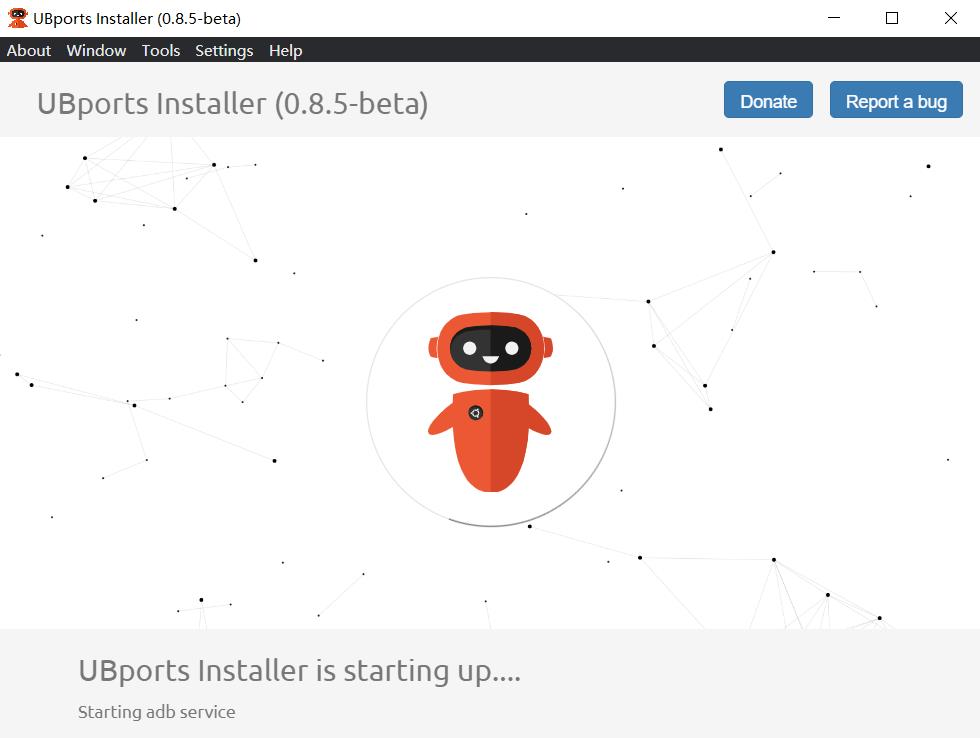Viewport: 980px width, 738px height.
Task: Open the Help menu
Action: point(285,50)
